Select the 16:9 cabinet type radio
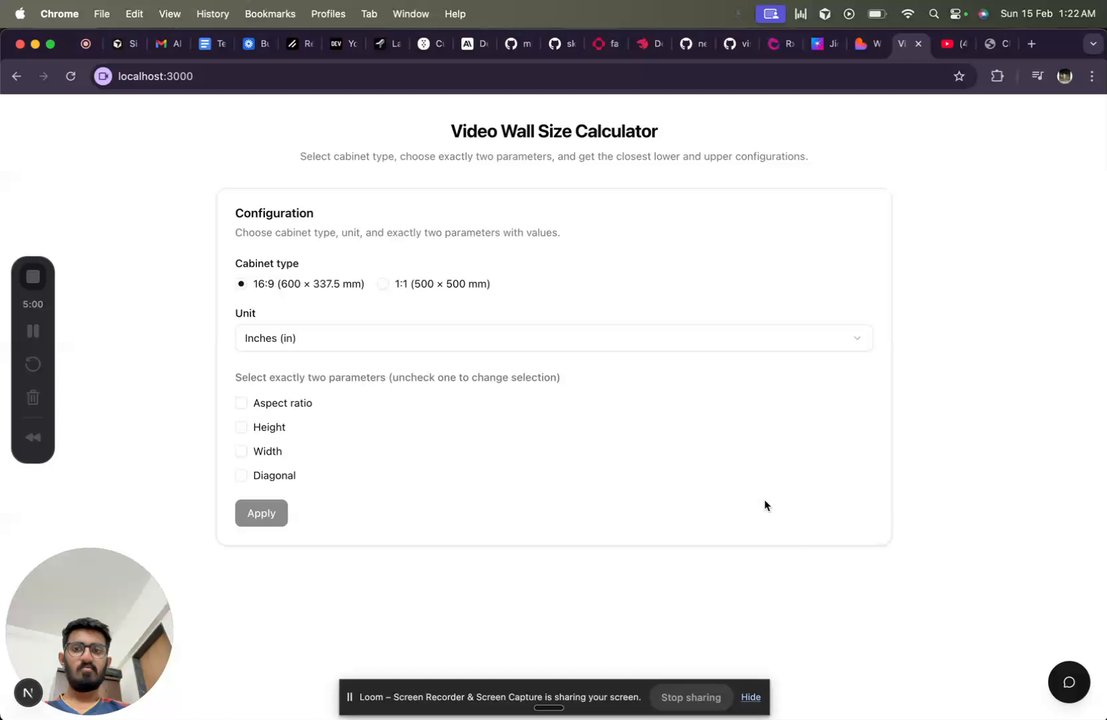1107x720 pixels. [241, 284]
